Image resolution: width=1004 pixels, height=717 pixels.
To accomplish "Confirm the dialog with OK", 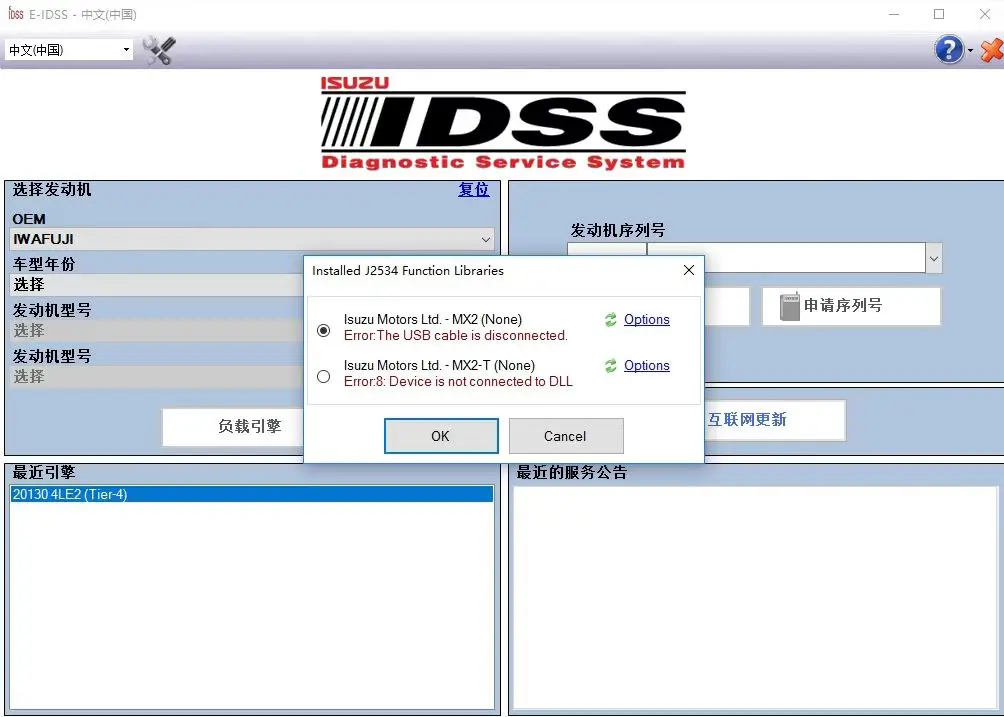I will [441, 436].
